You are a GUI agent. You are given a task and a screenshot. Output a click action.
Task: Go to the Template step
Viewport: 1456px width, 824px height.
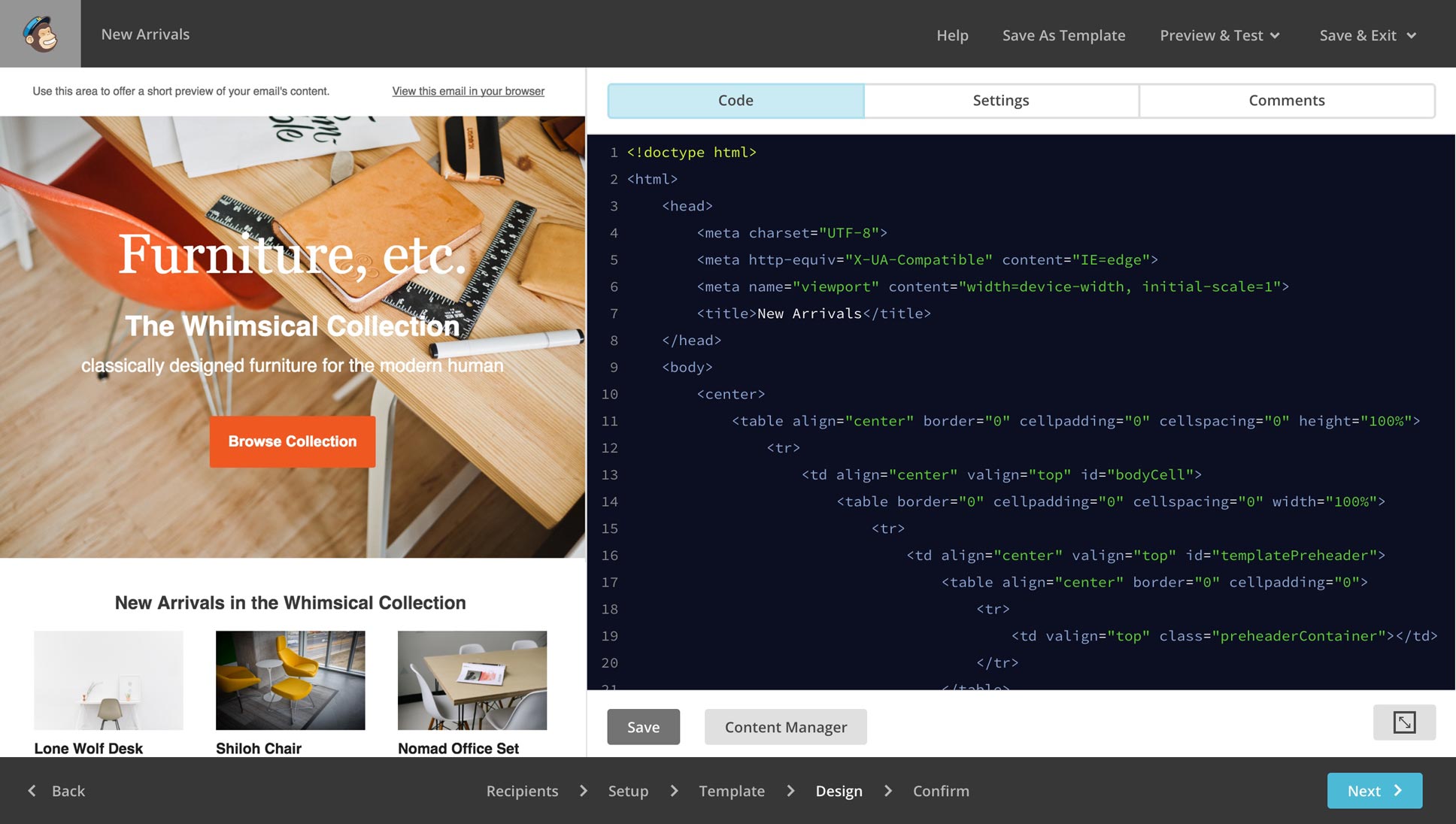point(731,791)
